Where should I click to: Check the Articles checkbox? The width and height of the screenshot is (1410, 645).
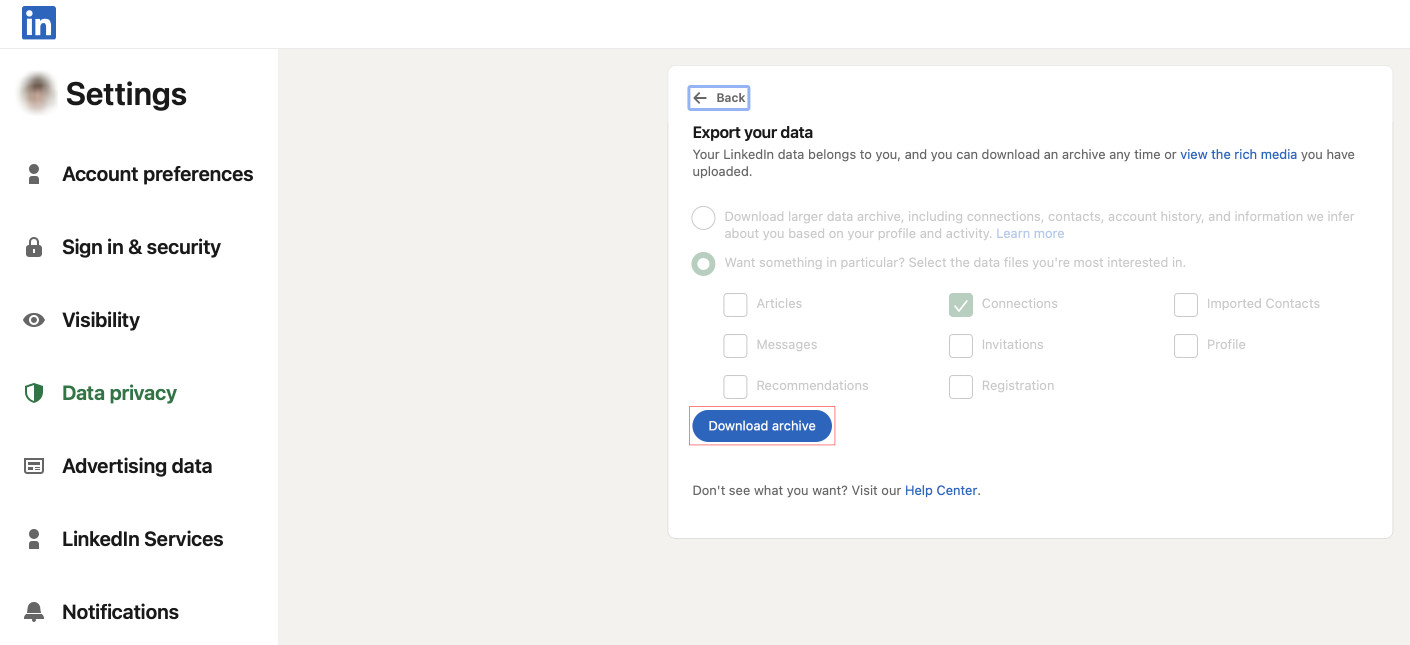(x=735, y=304)
